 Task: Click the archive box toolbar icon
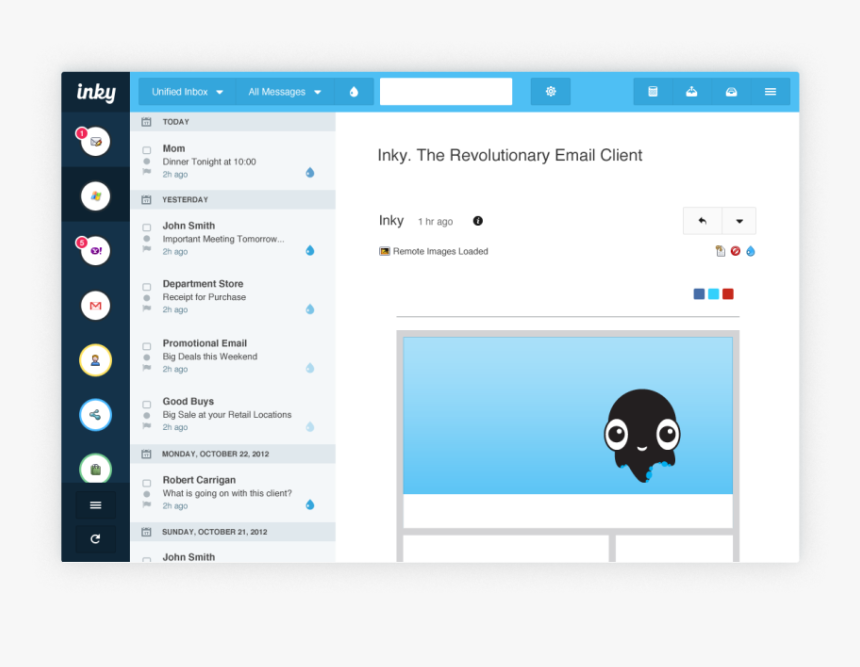(x=653, y=92)
